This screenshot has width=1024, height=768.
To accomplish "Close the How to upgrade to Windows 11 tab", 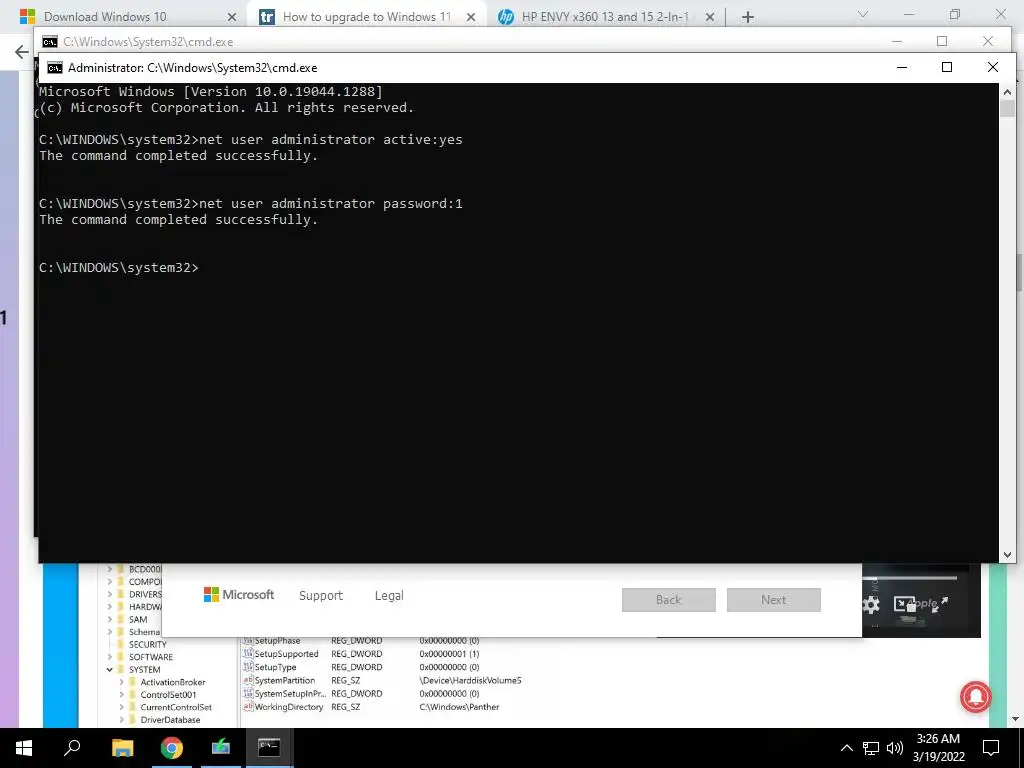I will click(x=471, y=17).
